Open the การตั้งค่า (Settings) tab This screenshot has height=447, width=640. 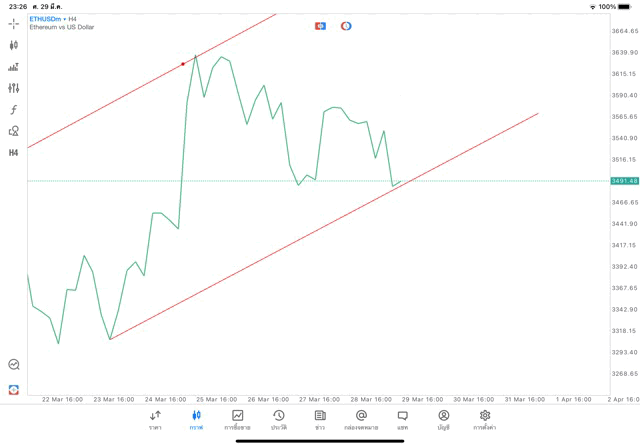[485, 420]
